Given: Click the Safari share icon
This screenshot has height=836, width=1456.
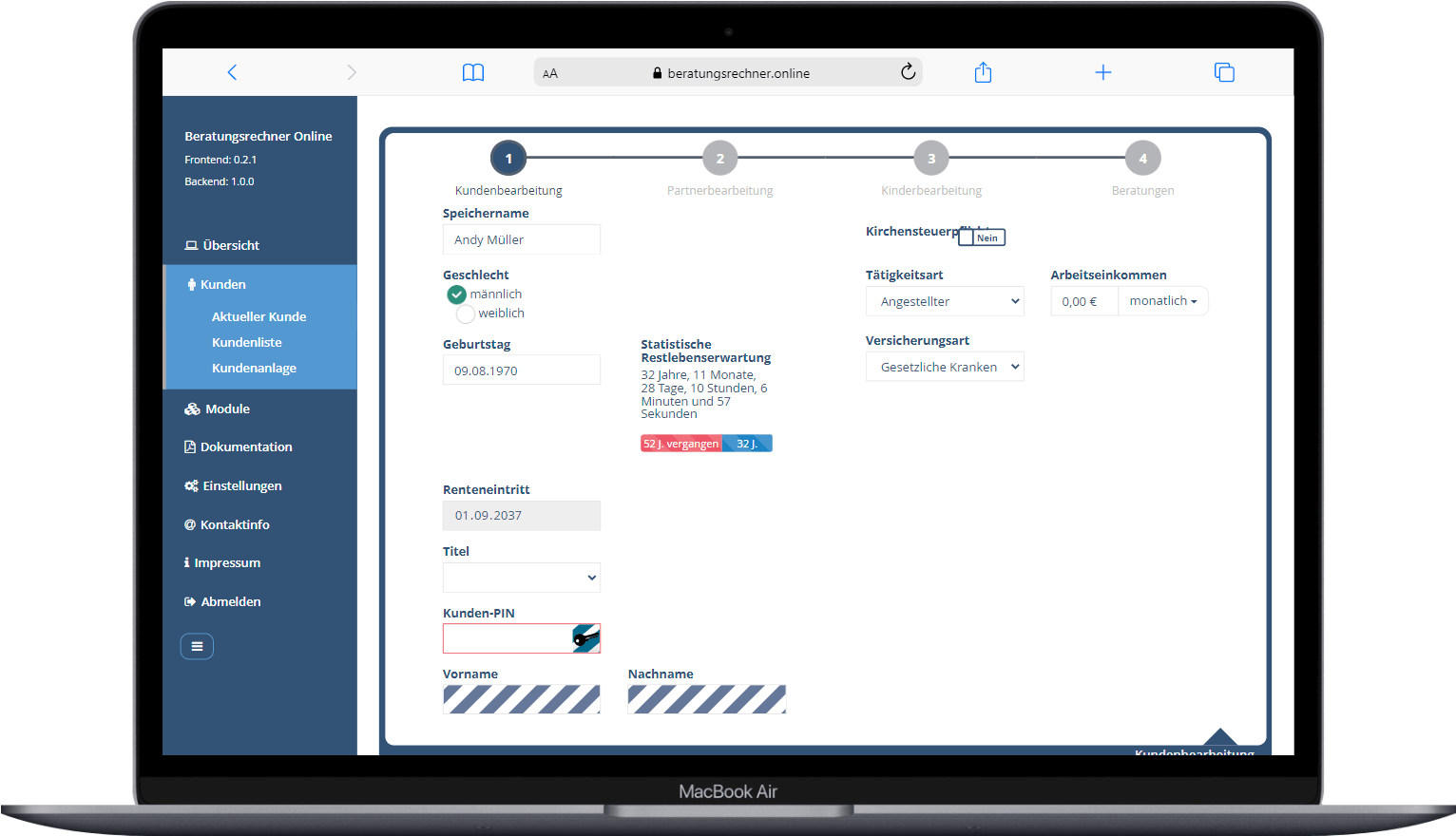Looking at the screenshot, I should click(983, 72).
